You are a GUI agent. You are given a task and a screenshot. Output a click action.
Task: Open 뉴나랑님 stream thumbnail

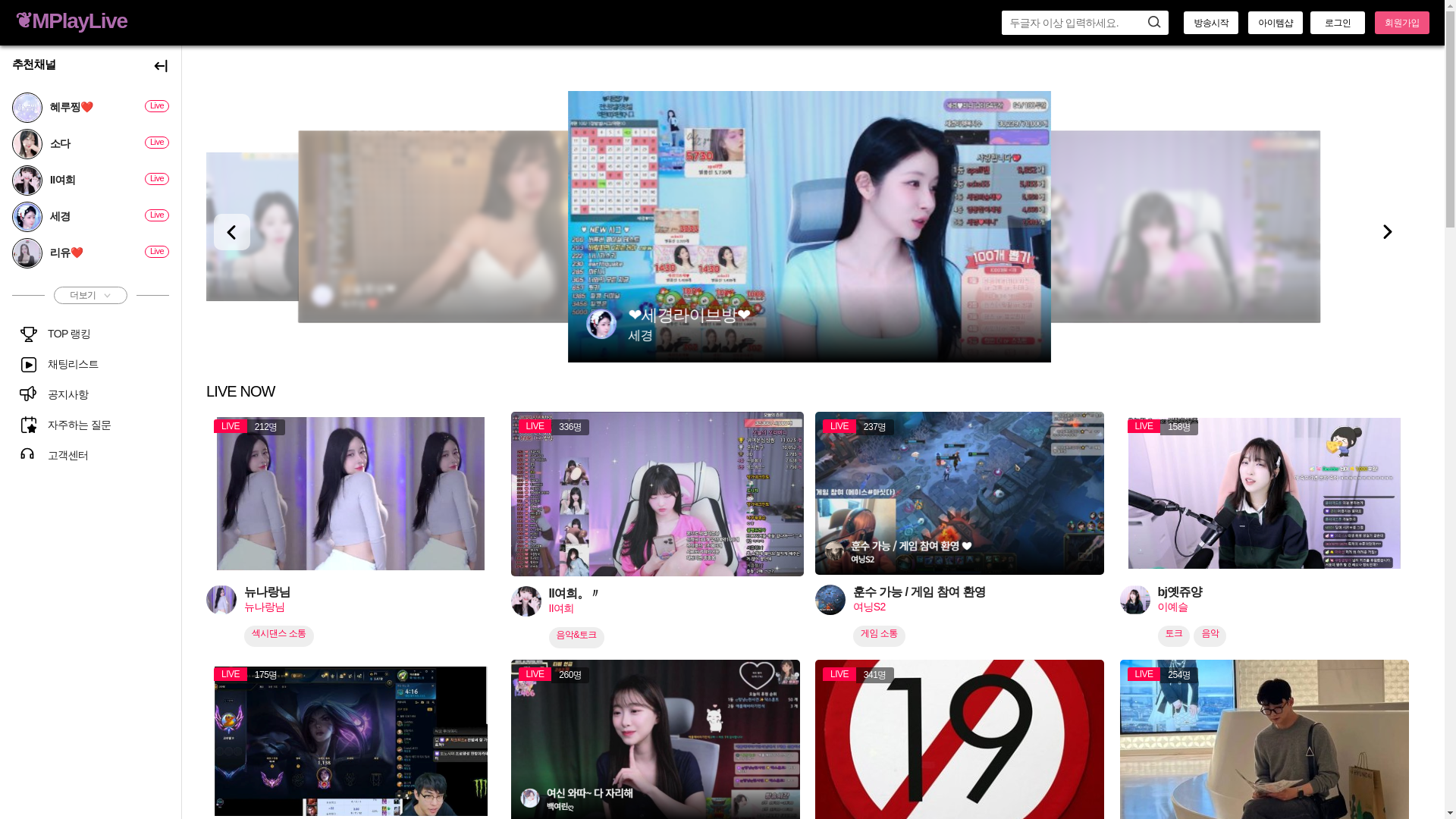(x=350, y=494)
